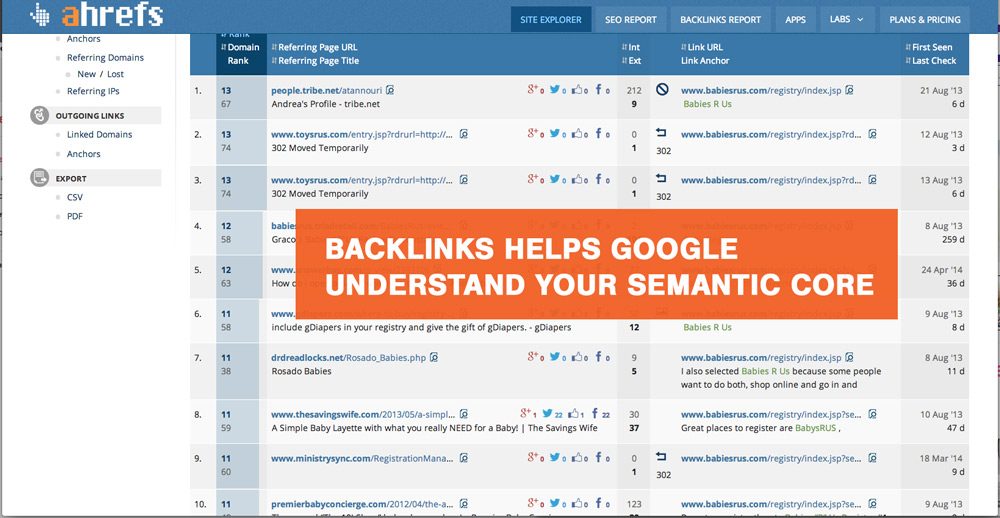Sort by First Seen column

coord(929,47)
